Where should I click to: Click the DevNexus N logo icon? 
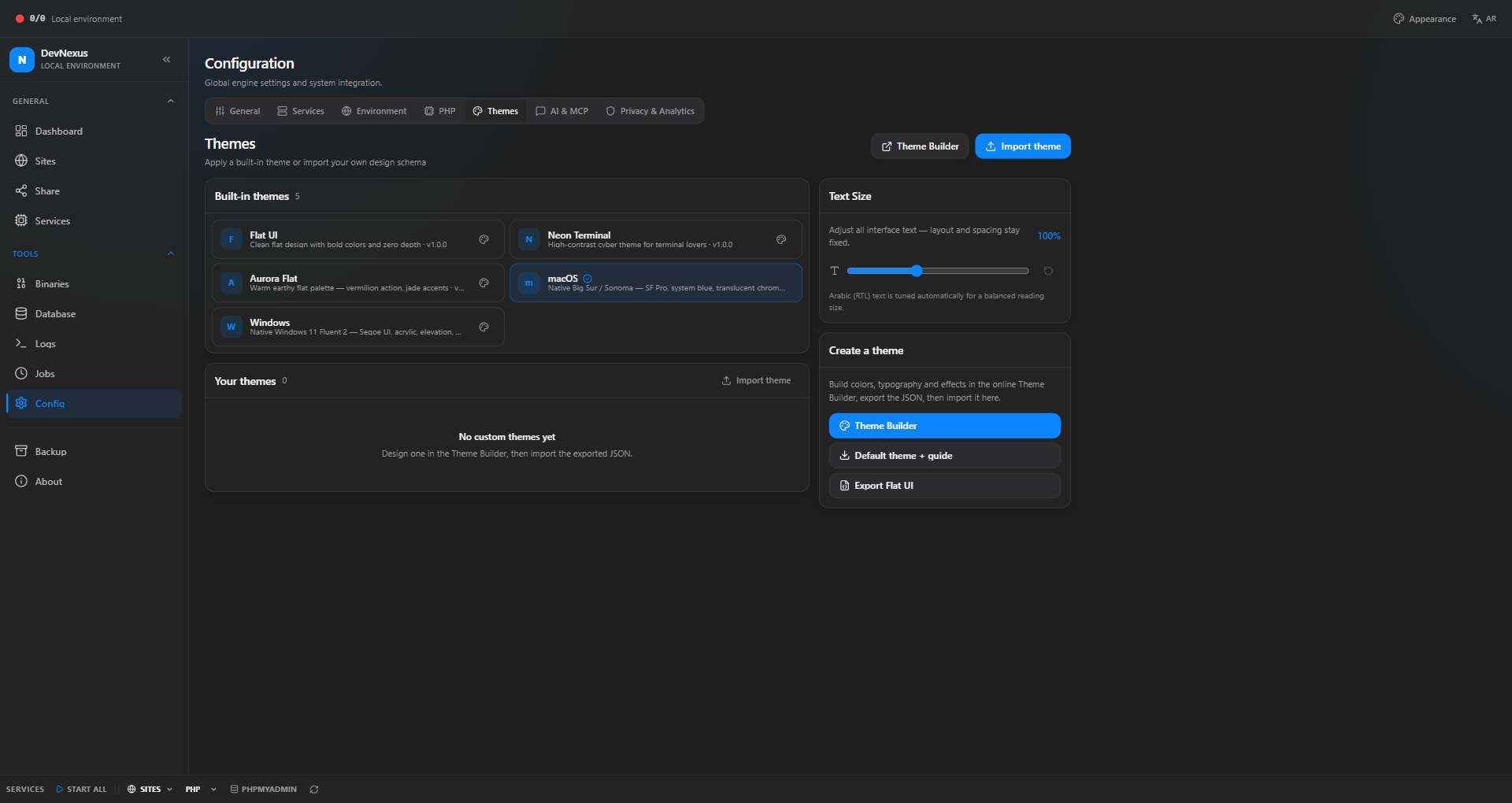pyautogui.click(x=22, y=59)
